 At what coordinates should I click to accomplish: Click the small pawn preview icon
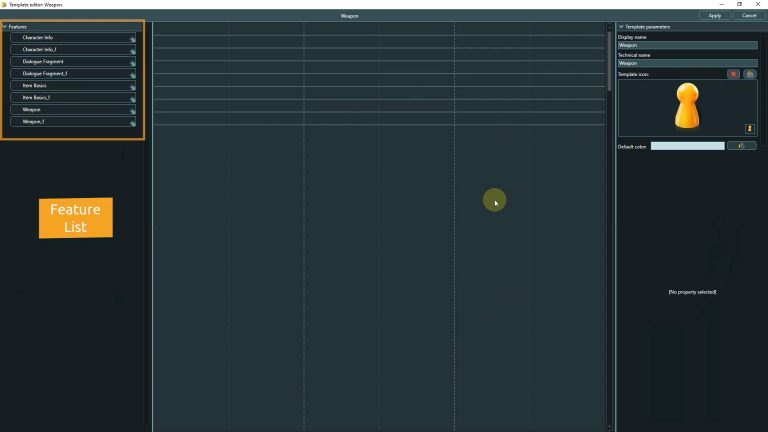pyautogui.click(x=749, y=128)
